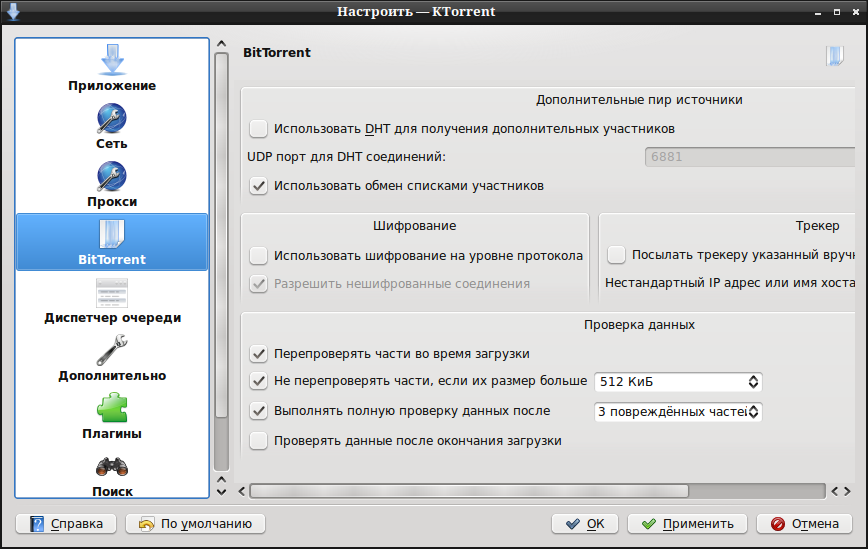Enable DHT for additional peers checkbox
Screen dimensions: 868x549
pyautogui.click(x=258, y=128)
